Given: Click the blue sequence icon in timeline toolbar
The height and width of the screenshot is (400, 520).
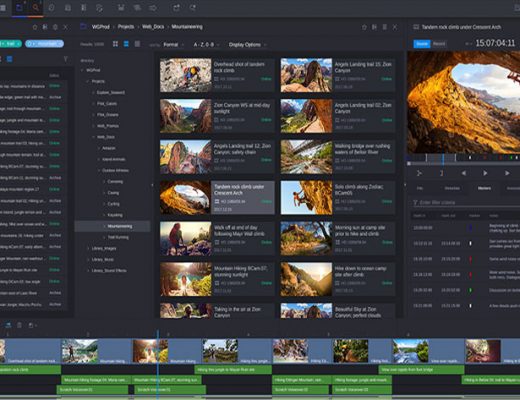Looking at the screenshot, I should click(x=8, y=325).
